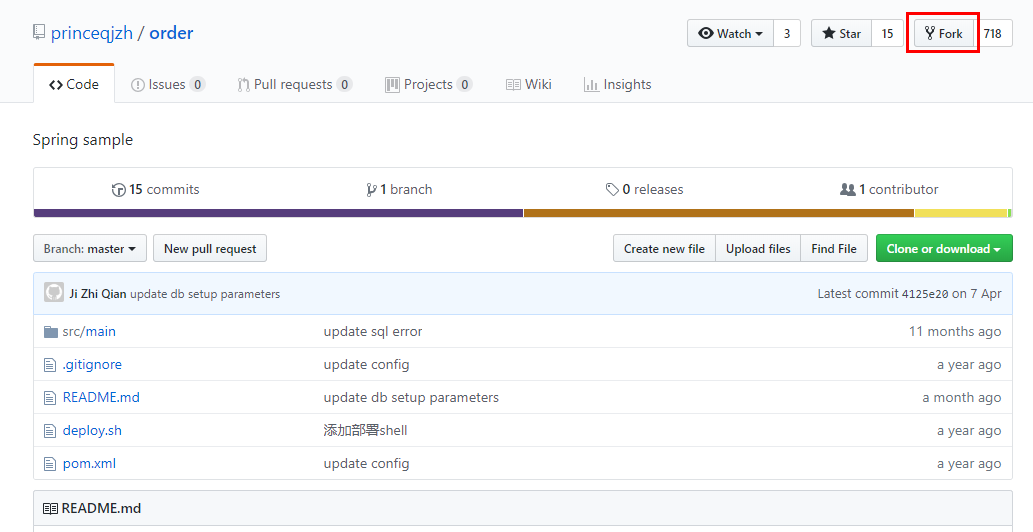This screenshot has height=532, width=1033.
Task: Click the README book icon in README header
Action: tap(50, 508)
